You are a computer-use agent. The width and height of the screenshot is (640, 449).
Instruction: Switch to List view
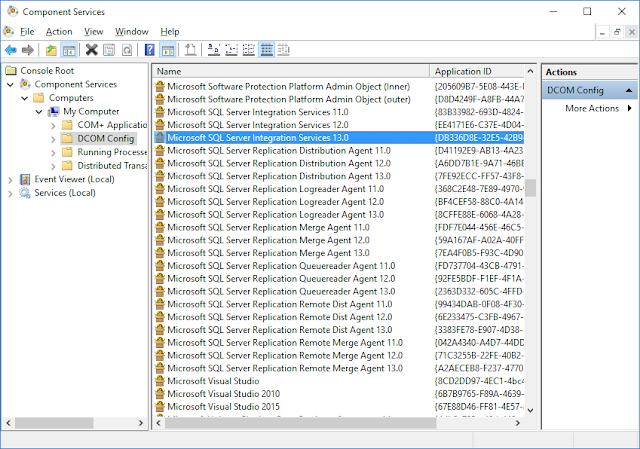point(249,50)
